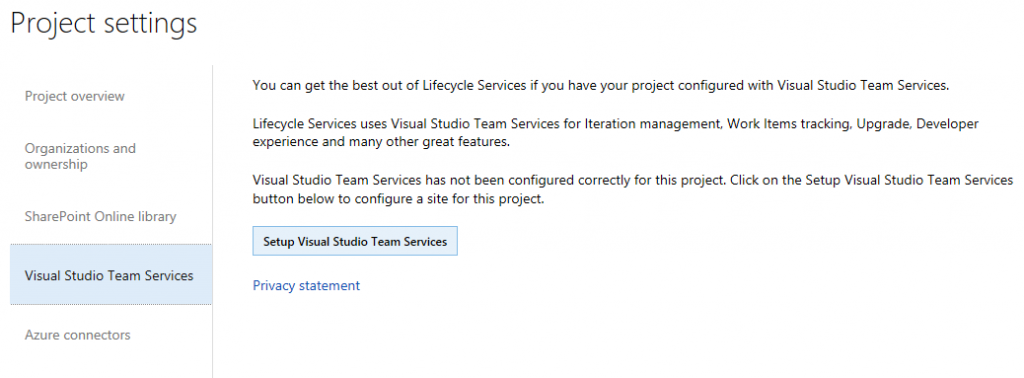
Task: Open the Privacy statement link
Action: (x=306, y=285)
